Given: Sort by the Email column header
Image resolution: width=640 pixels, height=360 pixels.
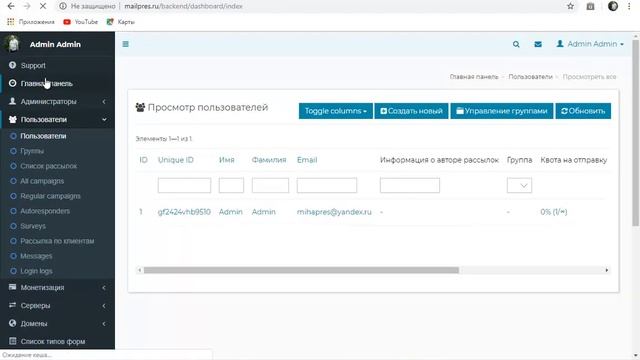Looking at the screenshot, I should [x=307, y=160].
